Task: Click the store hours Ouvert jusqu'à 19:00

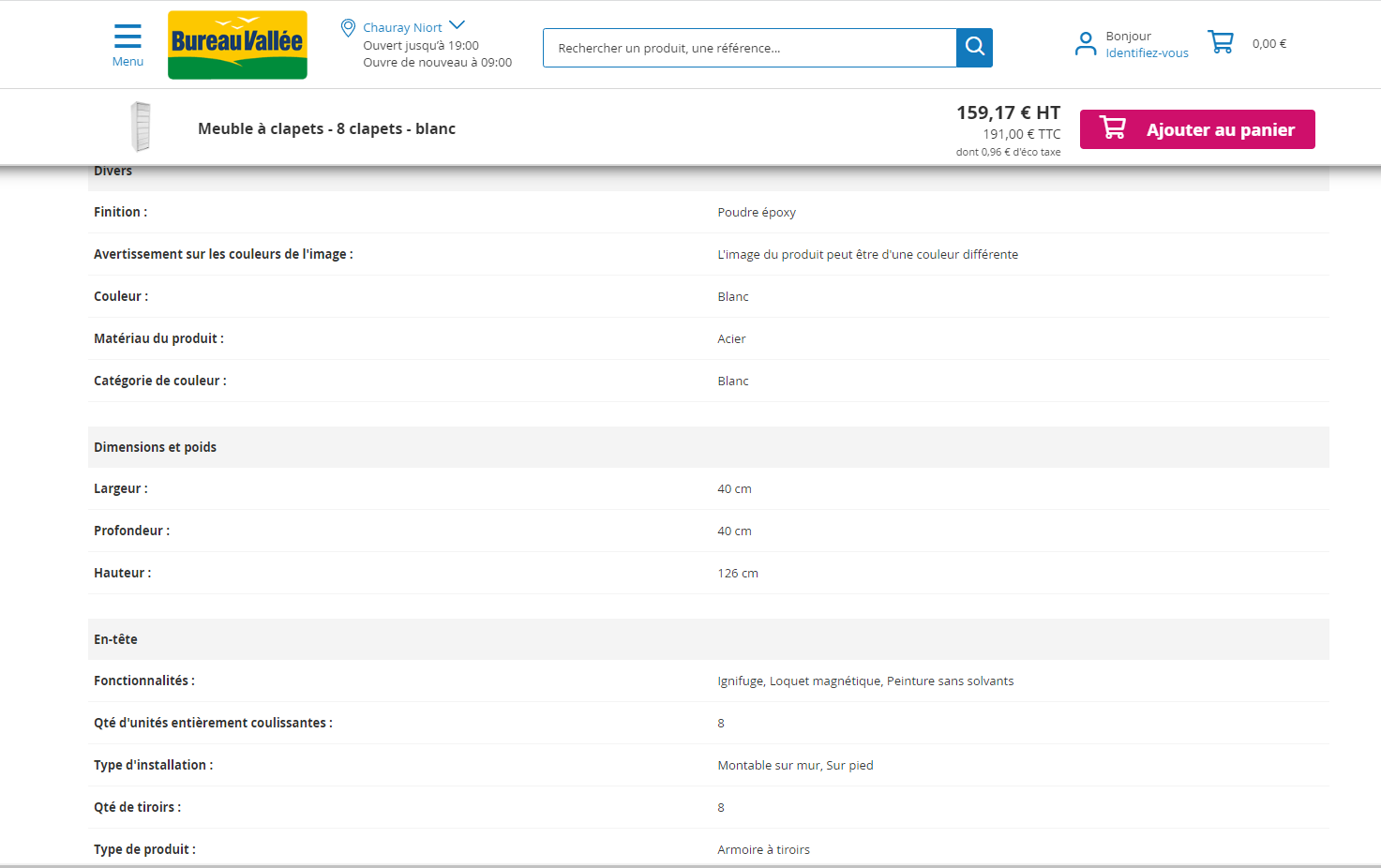Action: [x=421, y=46]
